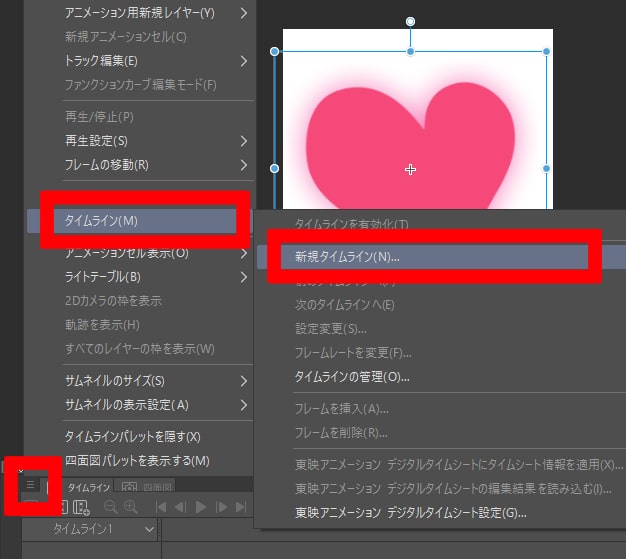Choose 四面図パレットを表示する(M)
Viewport: 626px width, 559px height.
coord(137,461)
